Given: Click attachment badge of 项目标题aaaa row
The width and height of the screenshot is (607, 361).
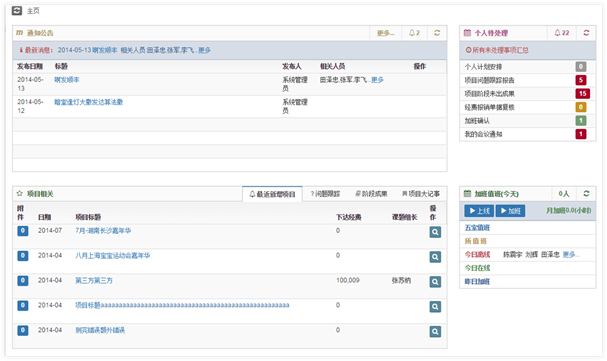Looking at the screenshot, I should tap(23, 306).
